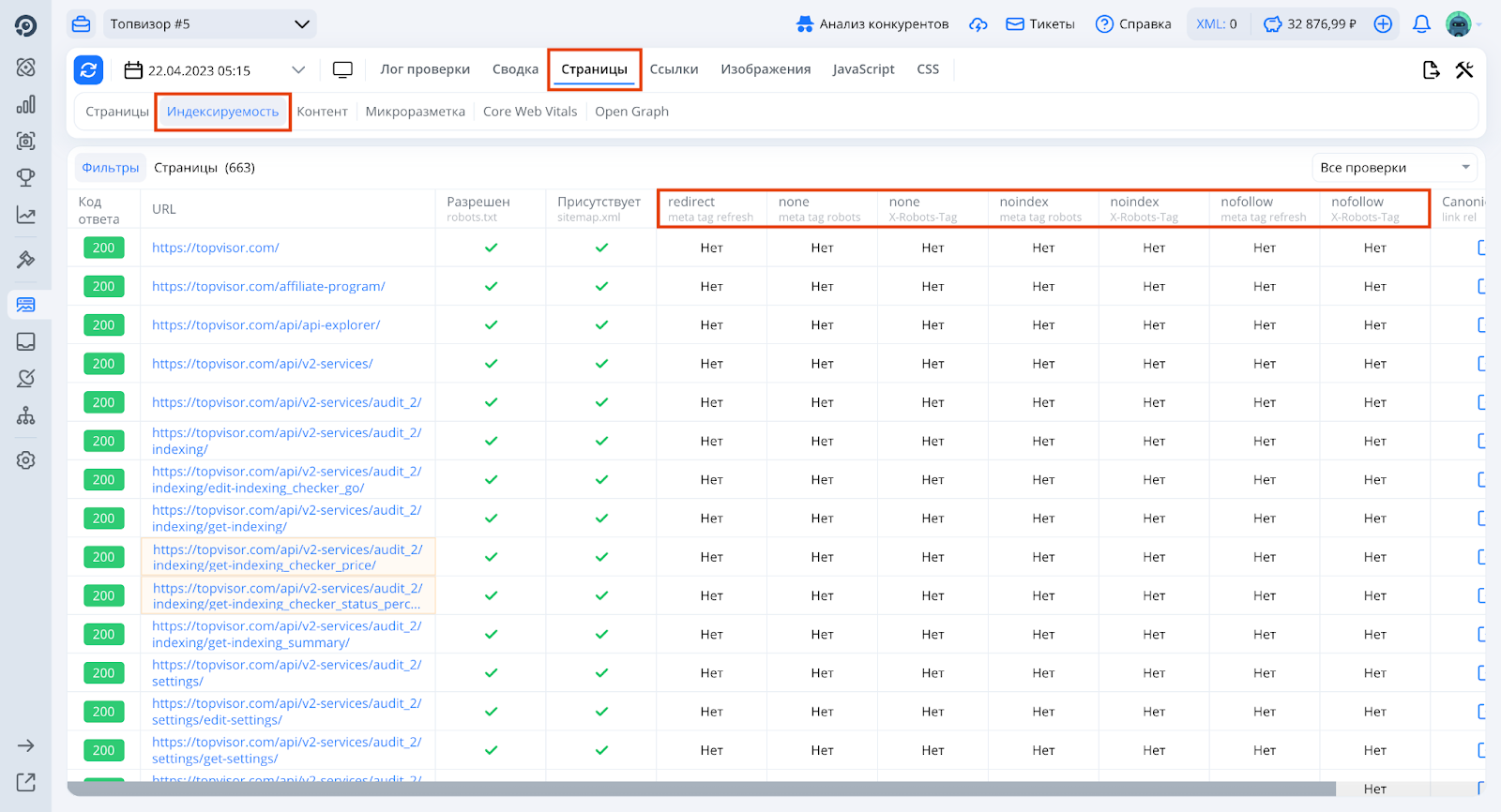Open the settings gear in sidebar

(x=26, y=460)
